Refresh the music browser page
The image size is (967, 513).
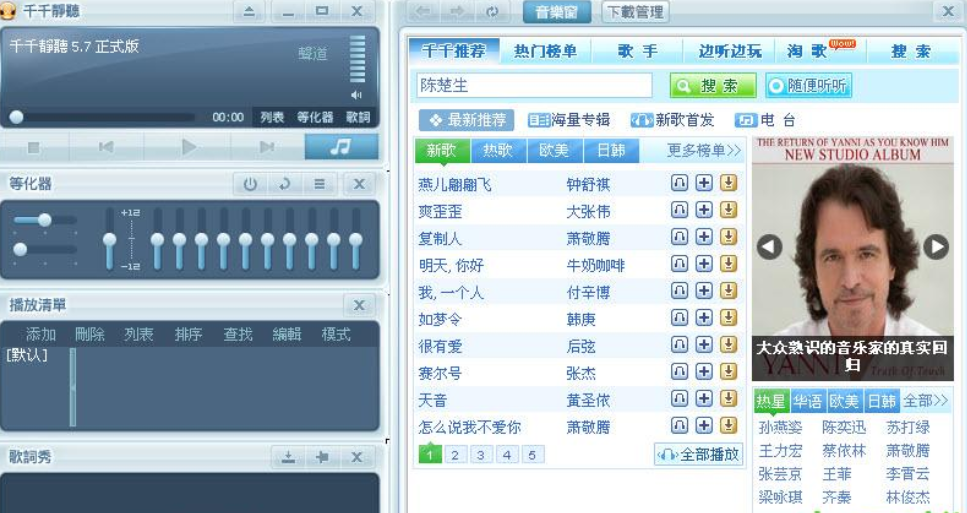(x=492, y=12)
